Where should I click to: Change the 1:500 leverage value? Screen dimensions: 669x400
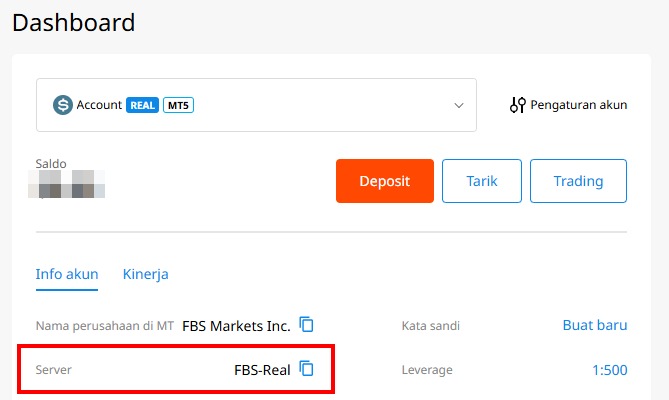tap(610, 370)
